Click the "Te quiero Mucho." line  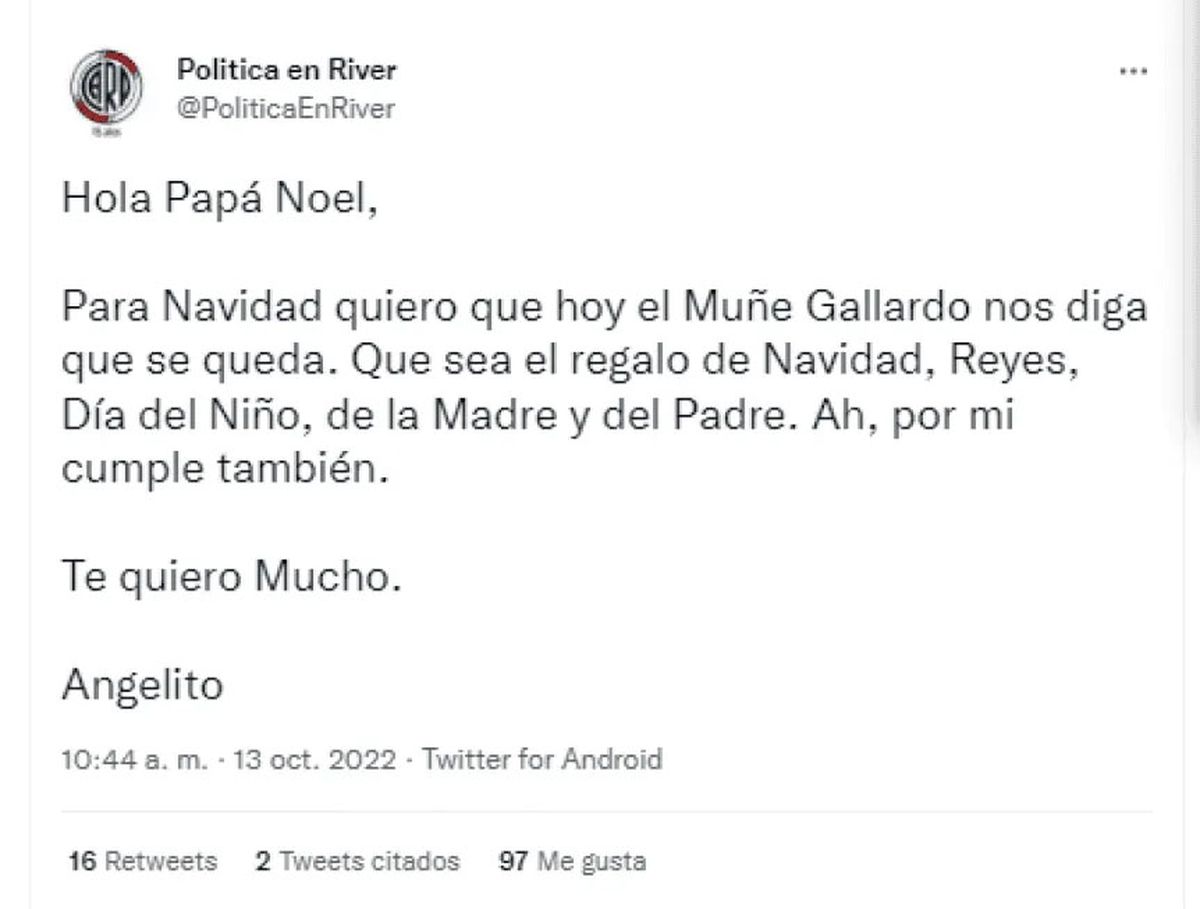[x=231, y=579]
